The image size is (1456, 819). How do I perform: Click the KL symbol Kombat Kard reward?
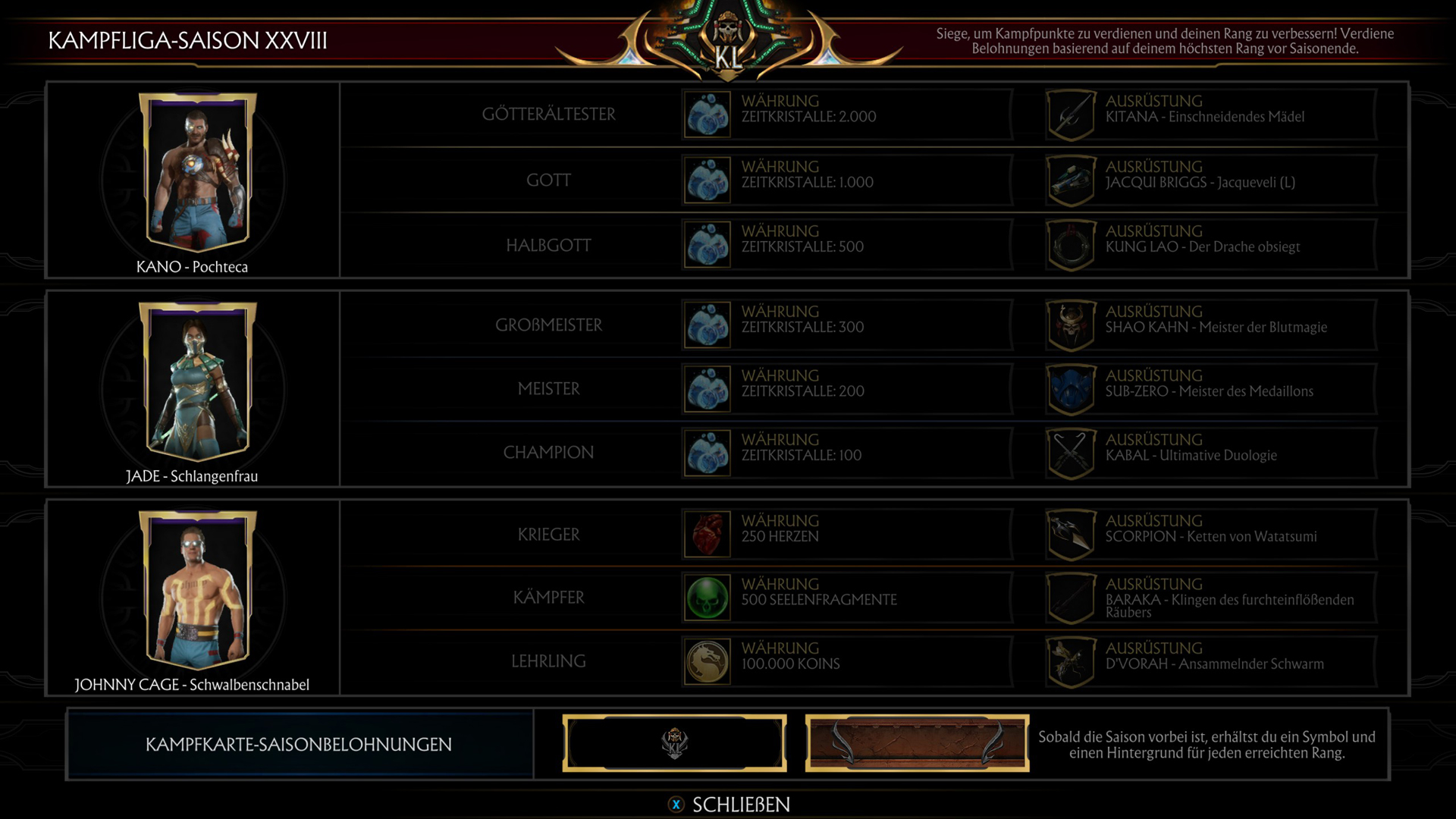(674, 743)
